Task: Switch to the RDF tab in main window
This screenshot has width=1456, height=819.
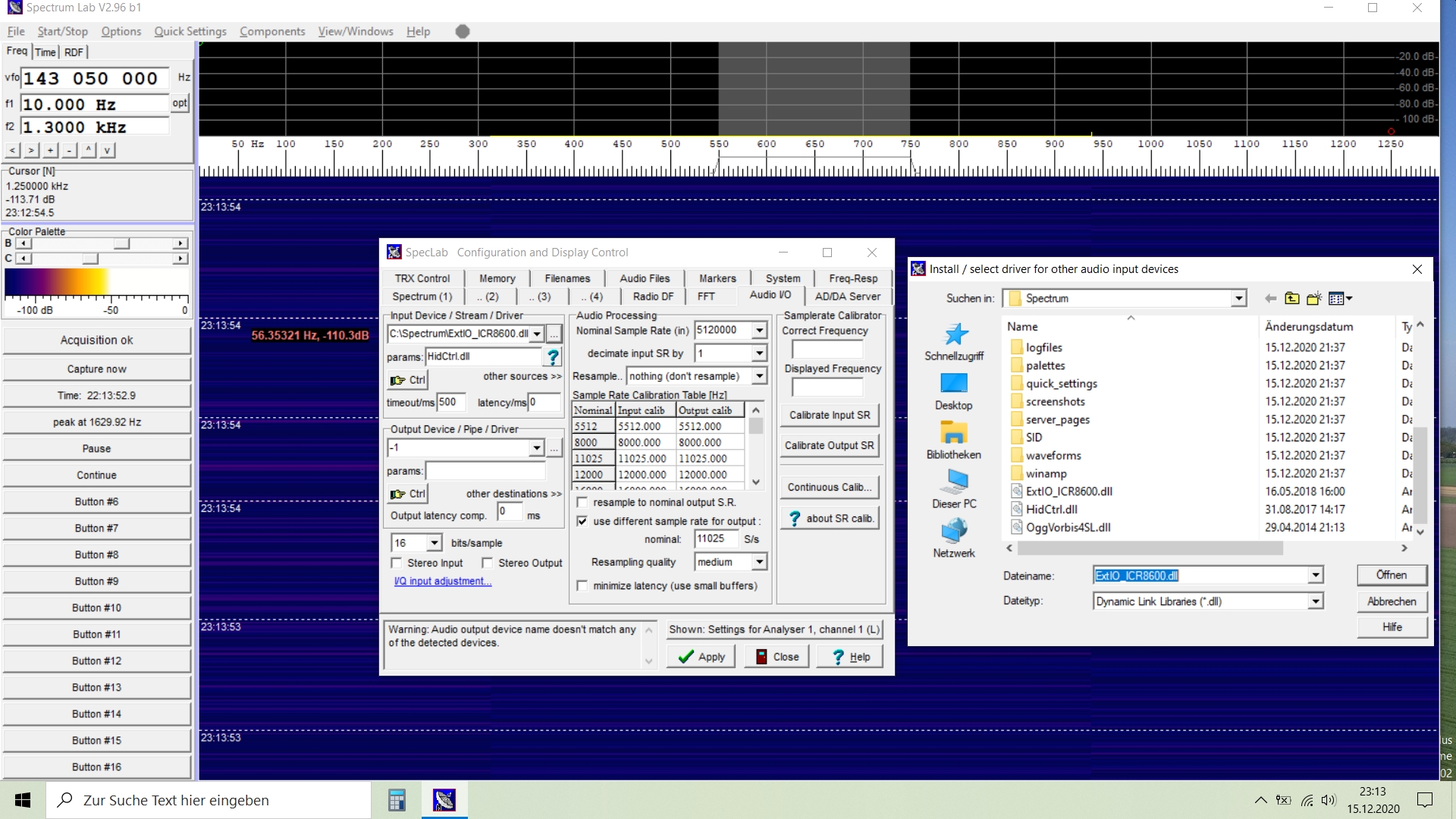Action: 74,52
